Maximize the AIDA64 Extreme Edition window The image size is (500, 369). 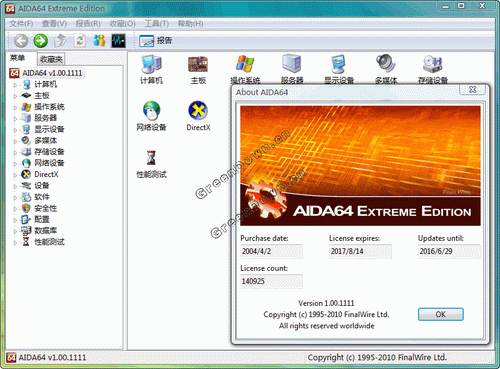pos(461,6)
